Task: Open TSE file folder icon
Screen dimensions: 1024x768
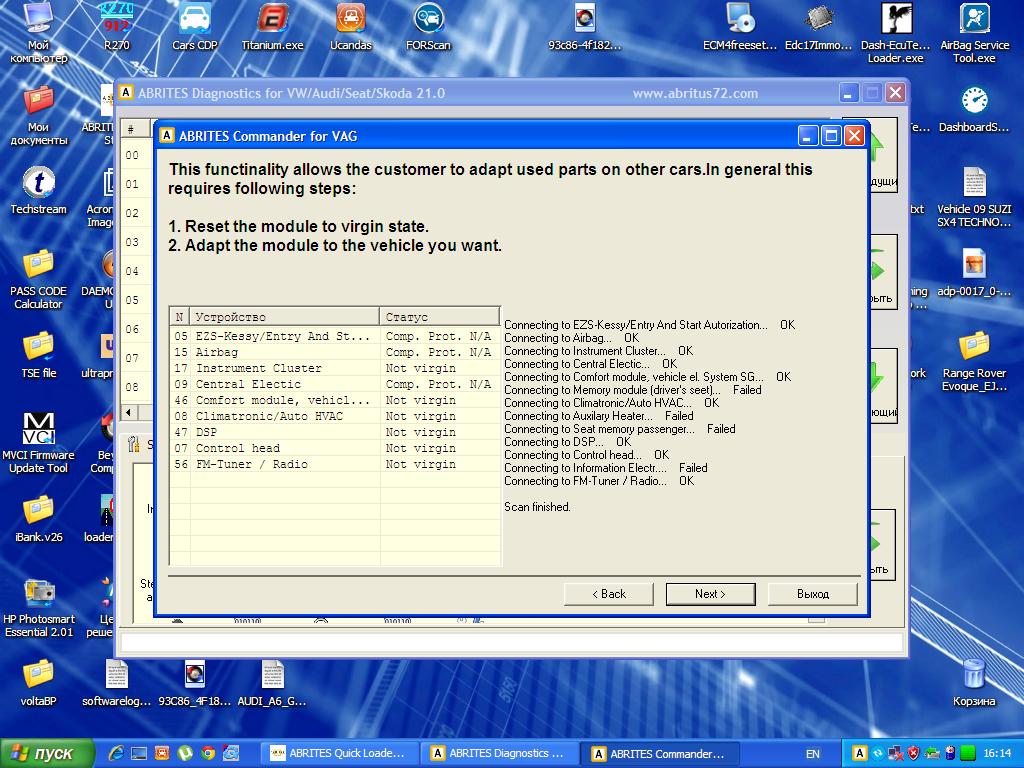Action: [39, 355]
